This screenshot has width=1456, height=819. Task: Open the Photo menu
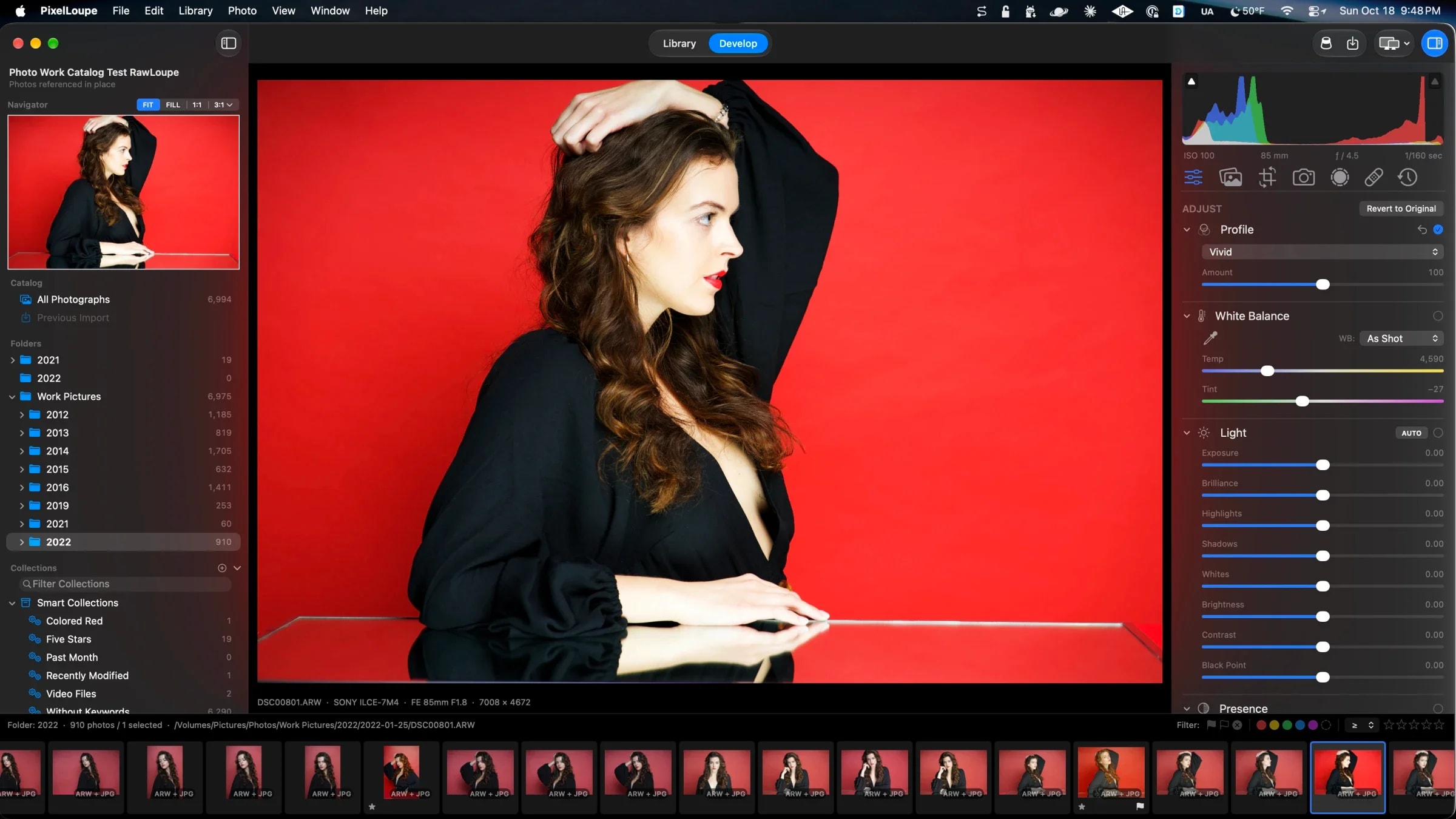(x=242, y=11)
